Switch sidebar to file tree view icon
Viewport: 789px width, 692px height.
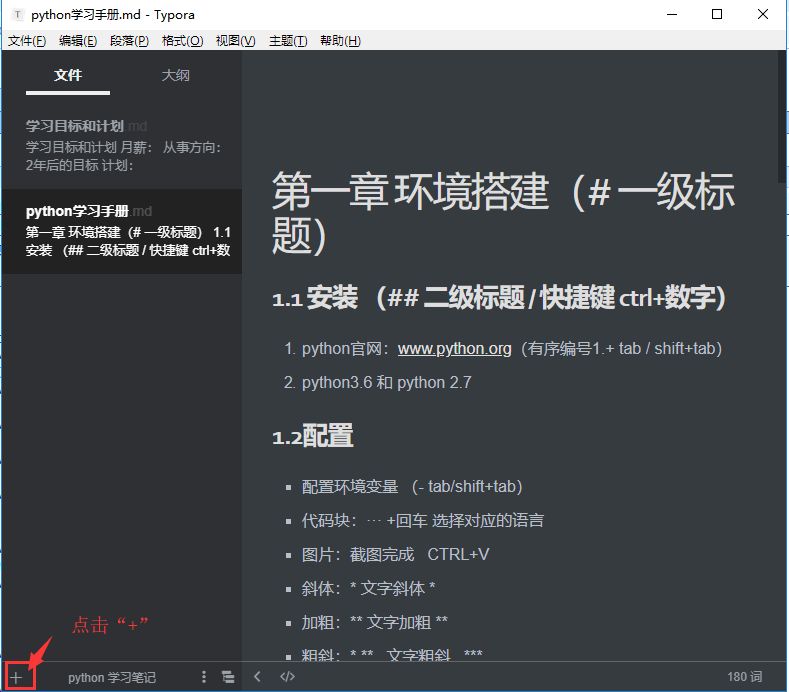[x=228, y=677]
